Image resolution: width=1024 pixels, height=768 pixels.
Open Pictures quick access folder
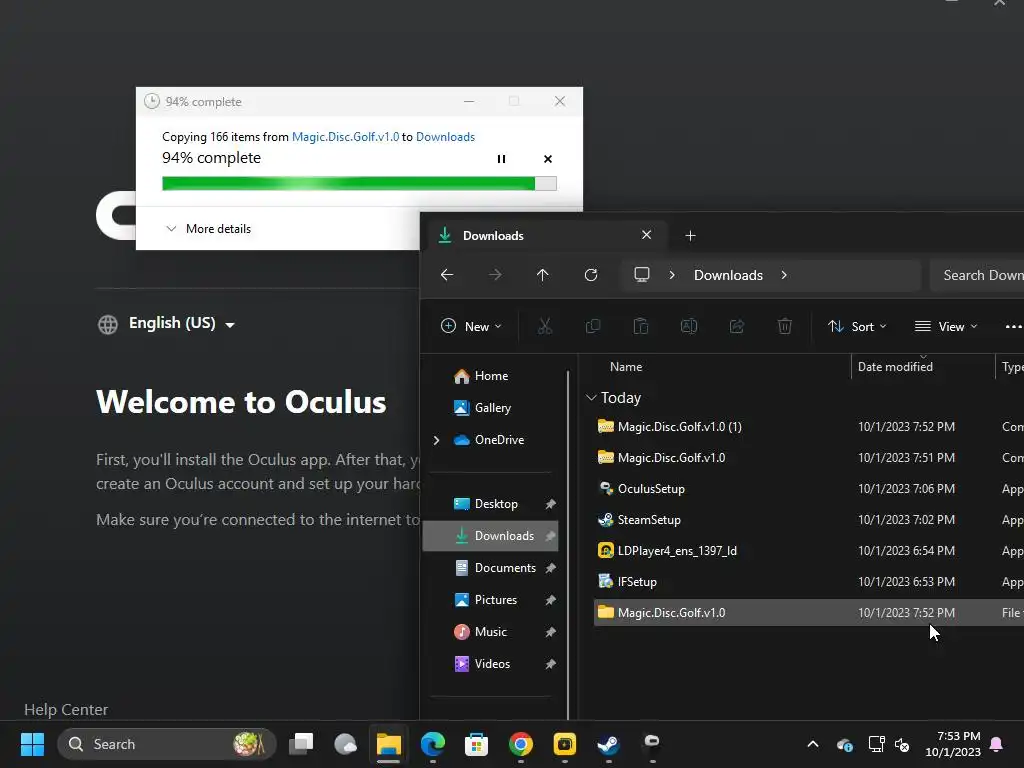[486, 600]
